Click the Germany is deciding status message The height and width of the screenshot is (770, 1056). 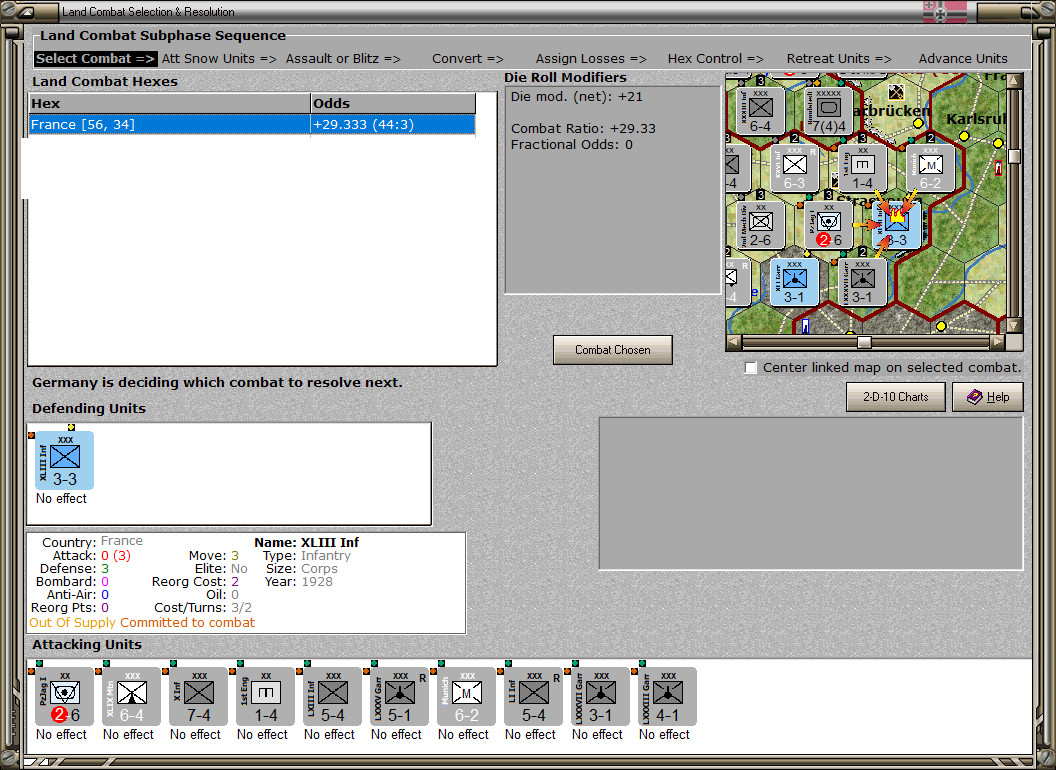click(x=217, y=383)
